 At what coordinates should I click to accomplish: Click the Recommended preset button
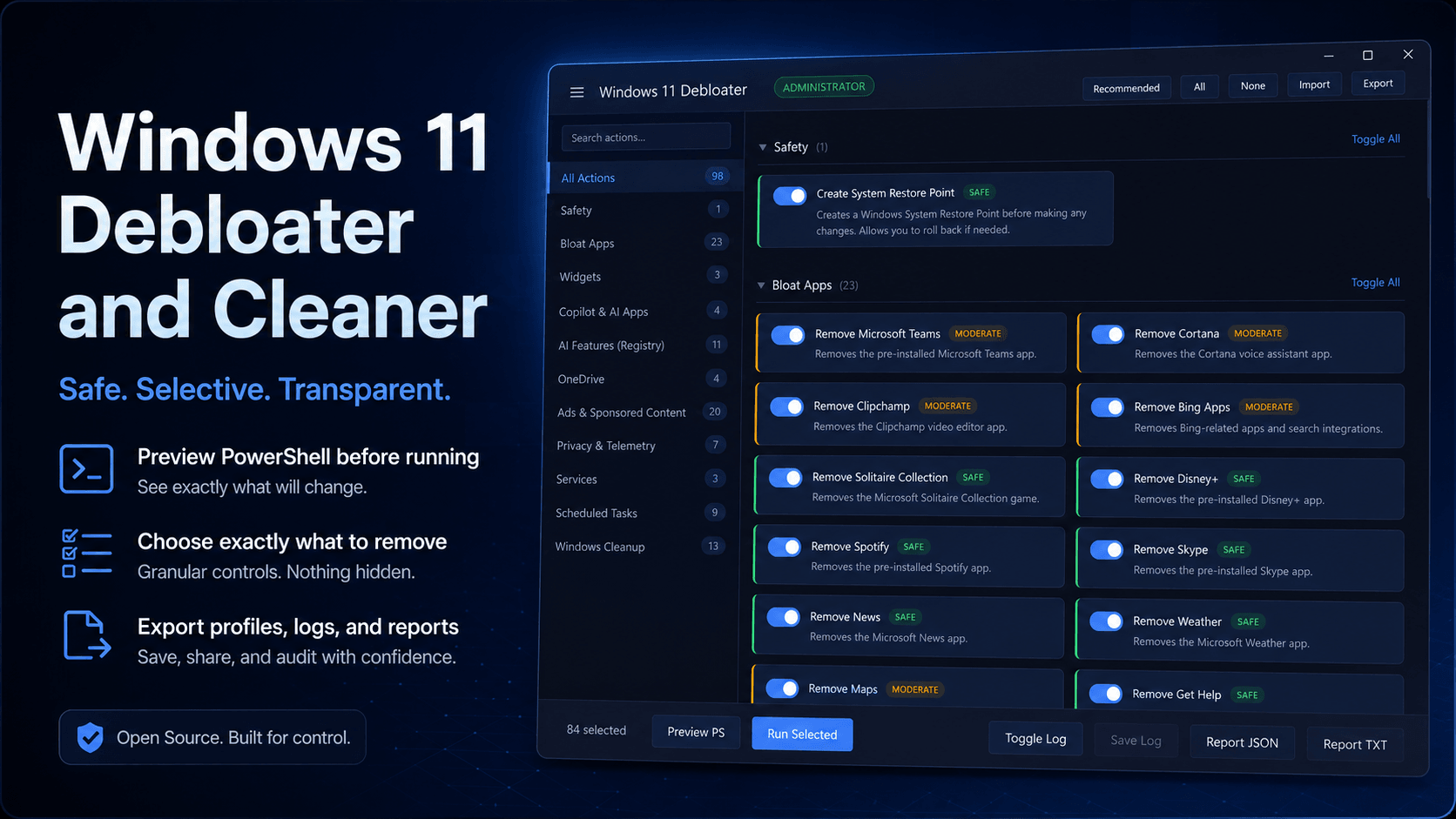click(x=1126, y=88)
